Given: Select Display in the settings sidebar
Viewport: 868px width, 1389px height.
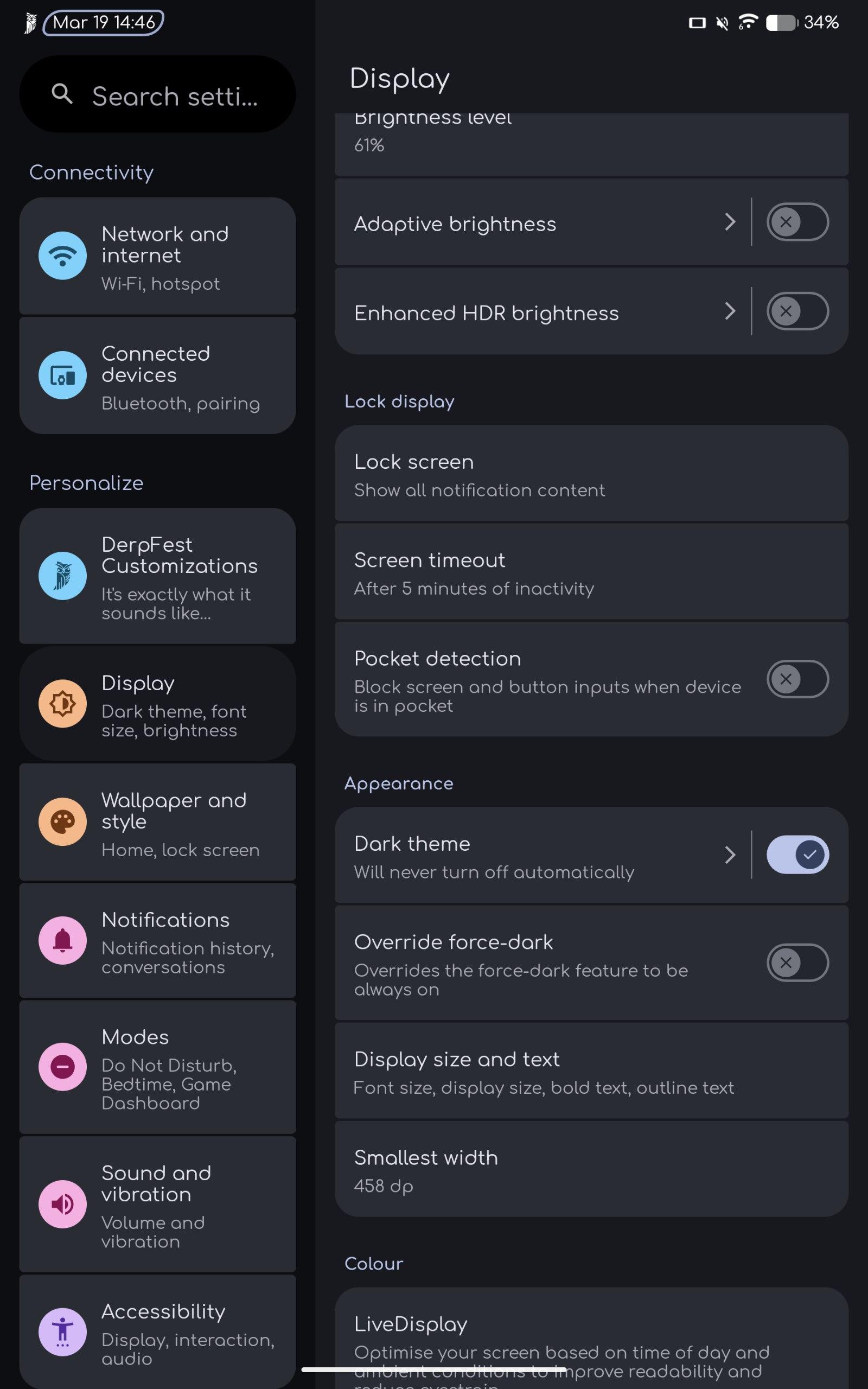Looking at the screenshot, I should click(x=157, y=704).
